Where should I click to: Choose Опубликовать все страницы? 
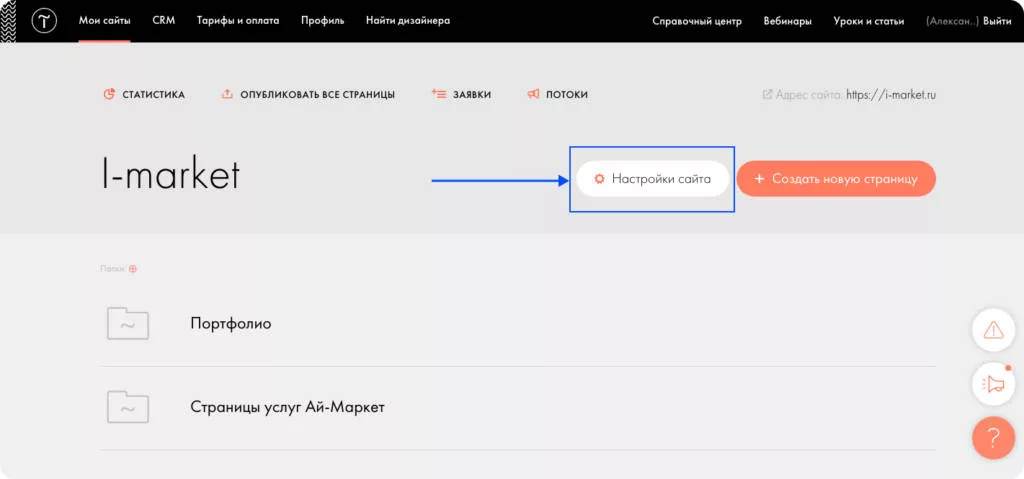(x=317, y=95)
